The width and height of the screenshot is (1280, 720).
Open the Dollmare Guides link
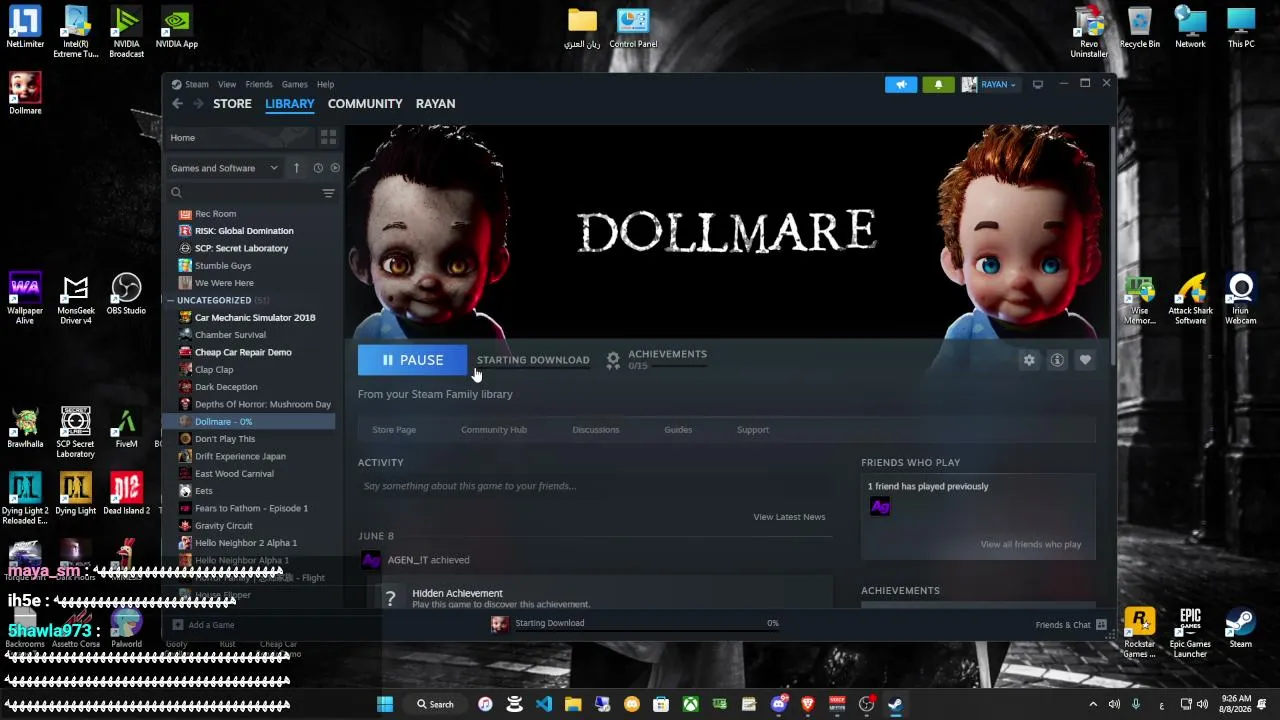pyautogui.click(x=678, y=430)
